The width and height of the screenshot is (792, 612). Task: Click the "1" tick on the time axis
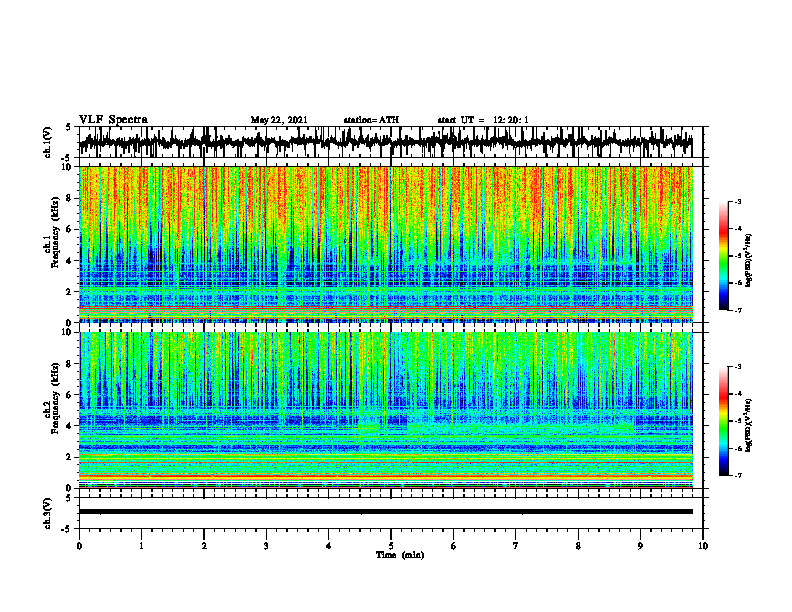[141, 546]
